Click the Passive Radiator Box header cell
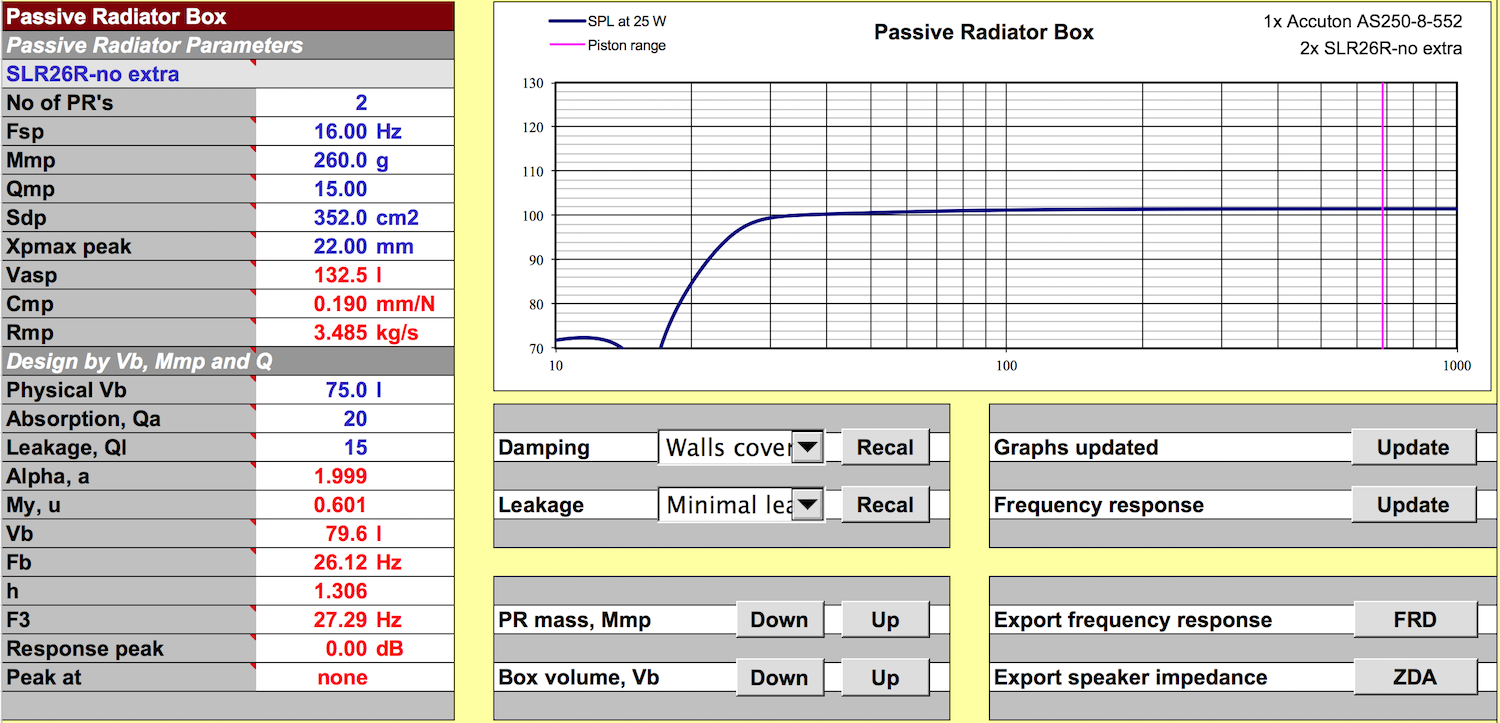The height and width of the screenshot is (723, 1500). click(x=227, y=17)
